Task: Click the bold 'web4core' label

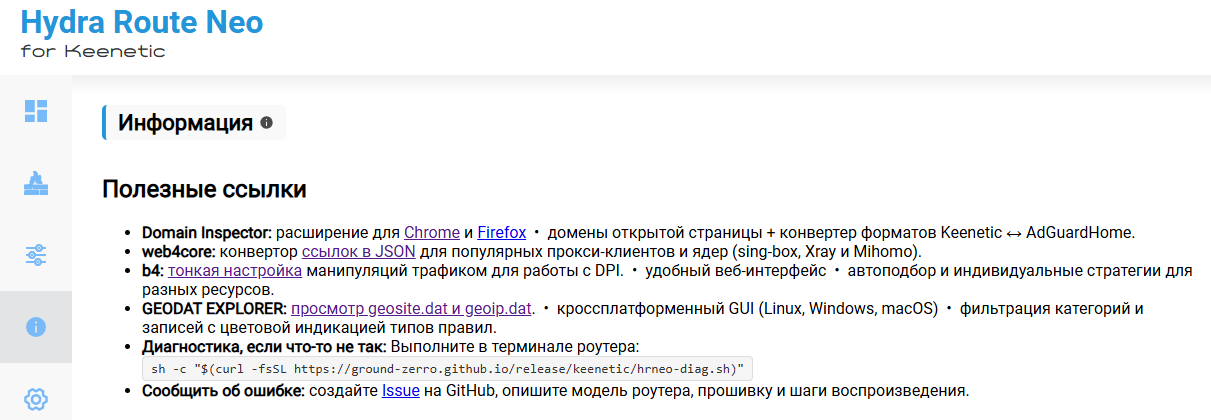Action: 177,251
